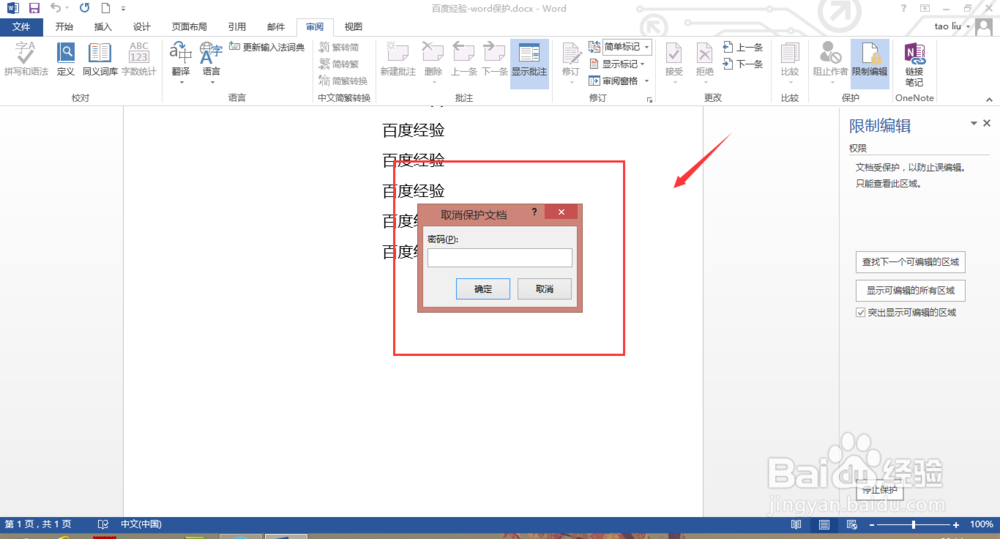This screenshot has width=1000, height=539.
Task: Open the 同义词库 thesaurus
Action: pyautogui.click(x=99, y=59)
